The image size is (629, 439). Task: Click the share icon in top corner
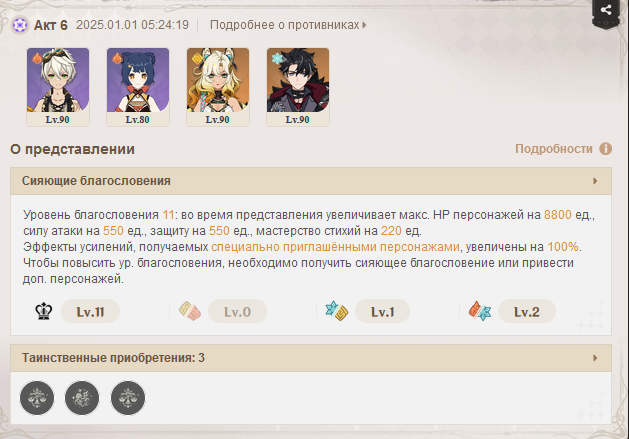pyautogui.click(x=606, y=10)
